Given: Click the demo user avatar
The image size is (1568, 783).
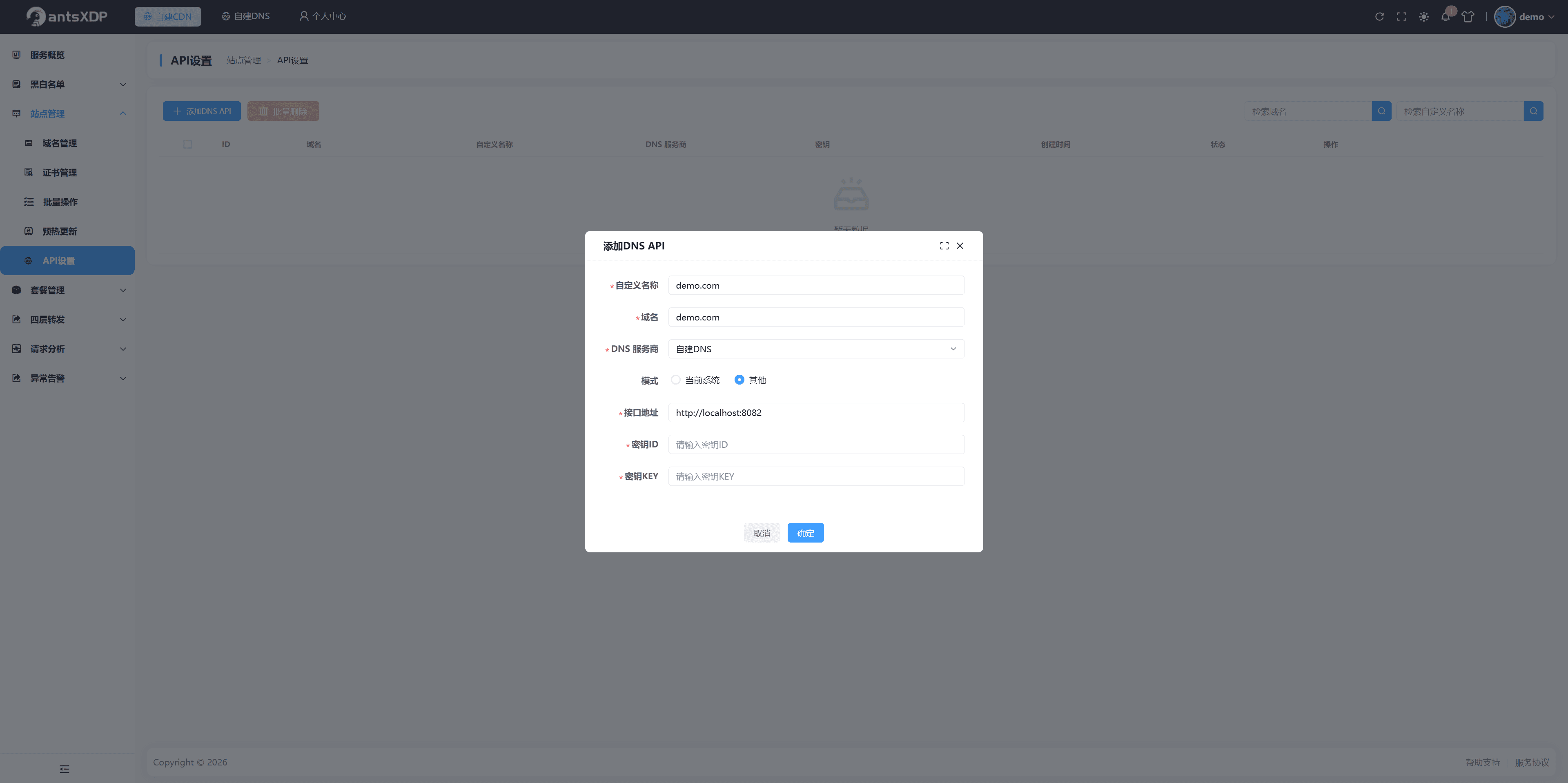Looking at the screenshot, I should [x=1504, y=16].
